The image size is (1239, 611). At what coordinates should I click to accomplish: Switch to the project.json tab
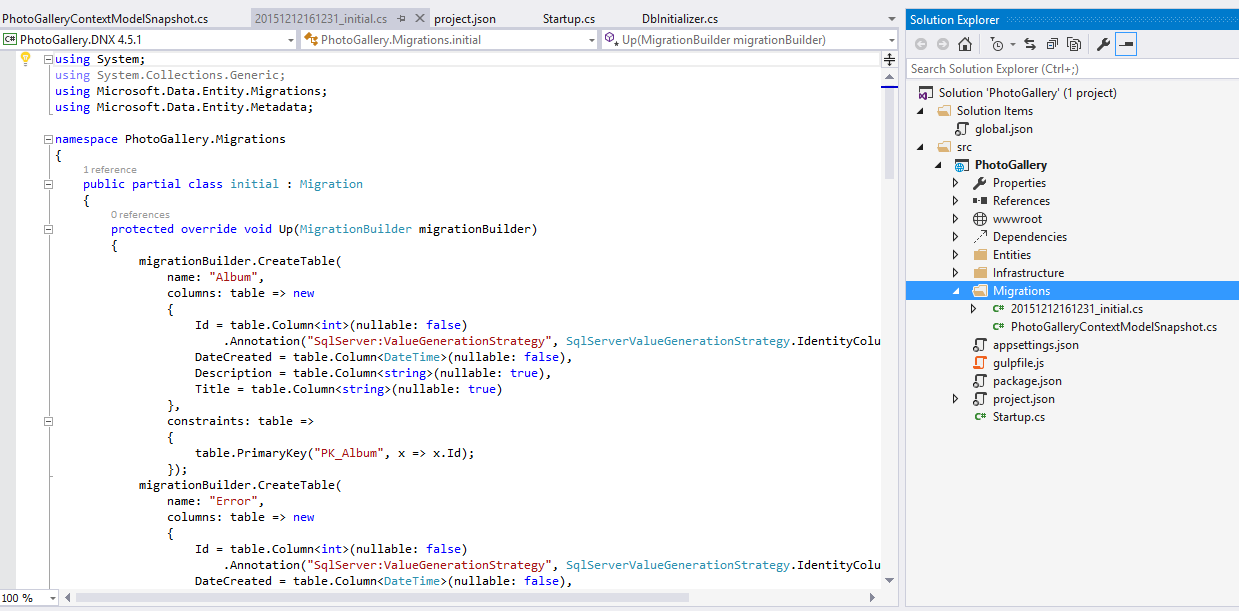point(464,19)
